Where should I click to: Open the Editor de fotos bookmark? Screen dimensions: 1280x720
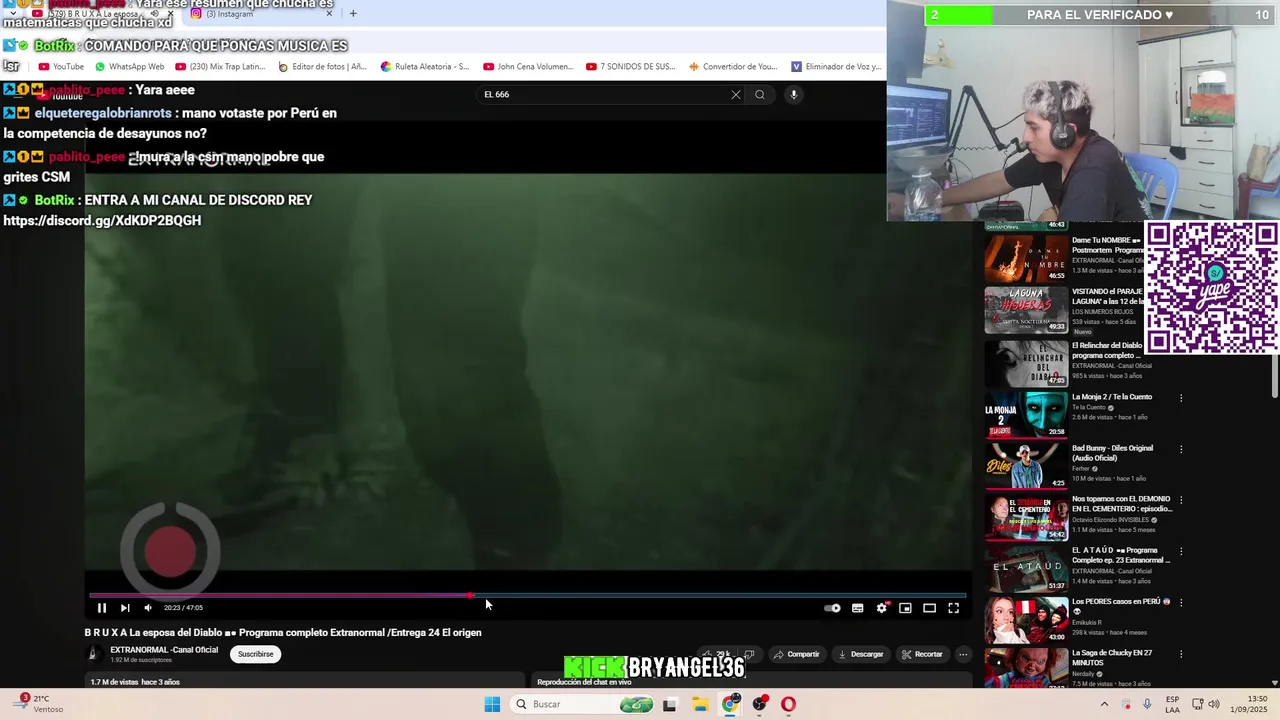pos(322,67)
